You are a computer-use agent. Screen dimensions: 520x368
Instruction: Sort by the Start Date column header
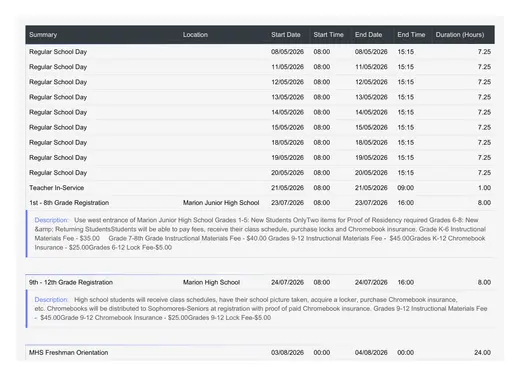[x=286, y=35]
